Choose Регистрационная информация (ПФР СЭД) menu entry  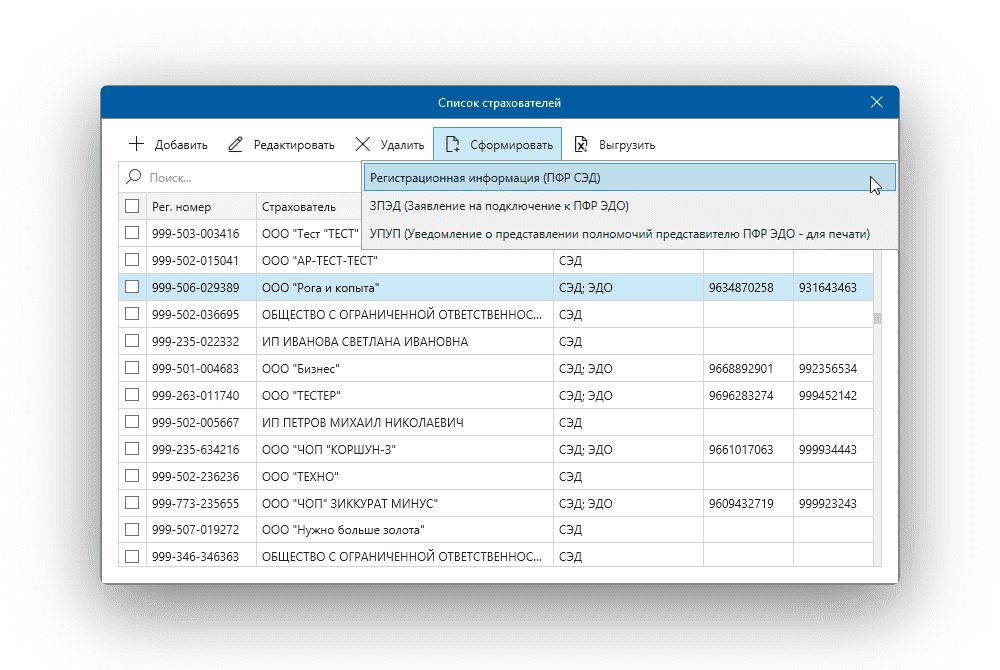(629, 177)
